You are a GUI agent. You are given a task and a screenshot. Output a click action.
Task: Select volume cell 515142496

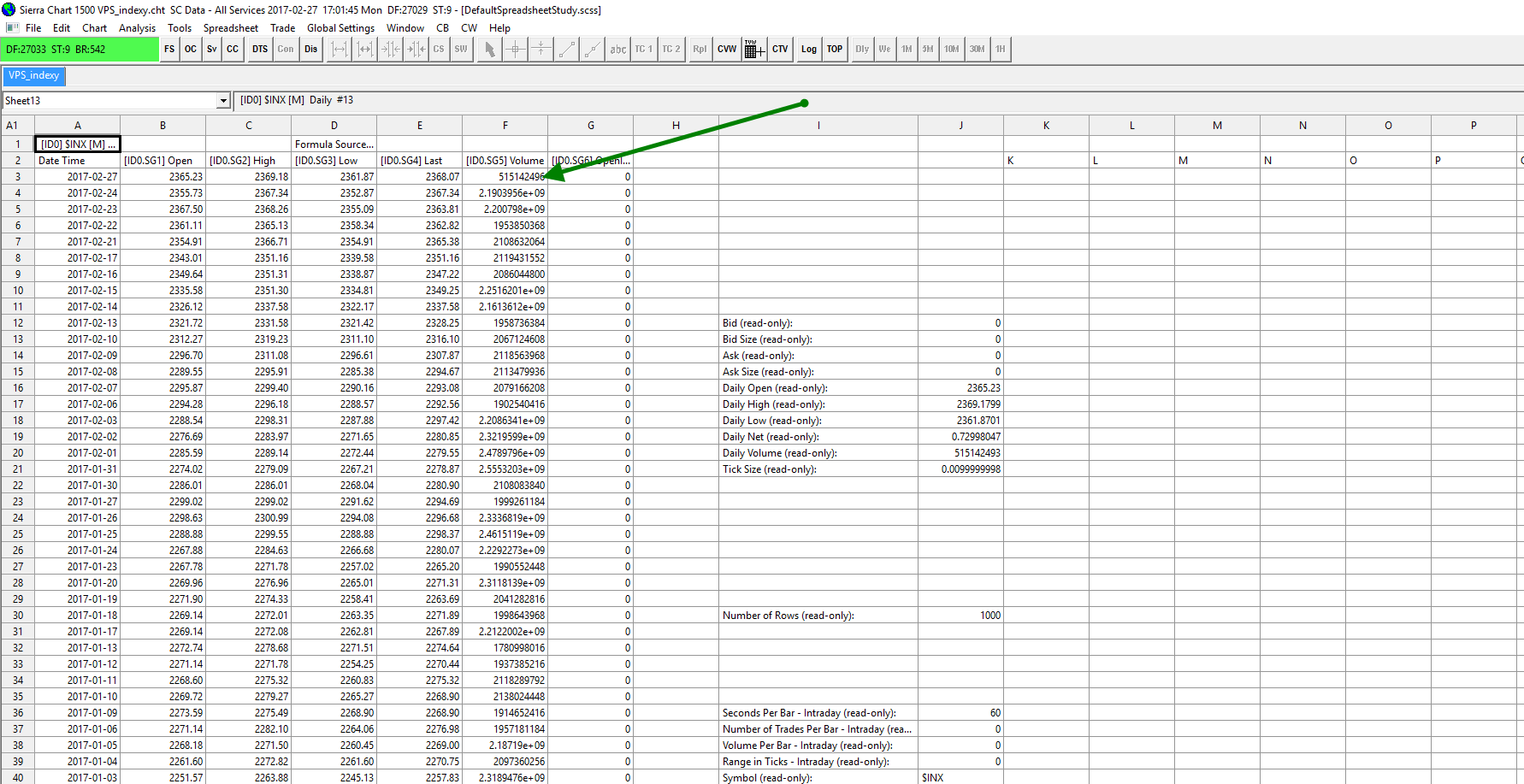coord(505,177)
